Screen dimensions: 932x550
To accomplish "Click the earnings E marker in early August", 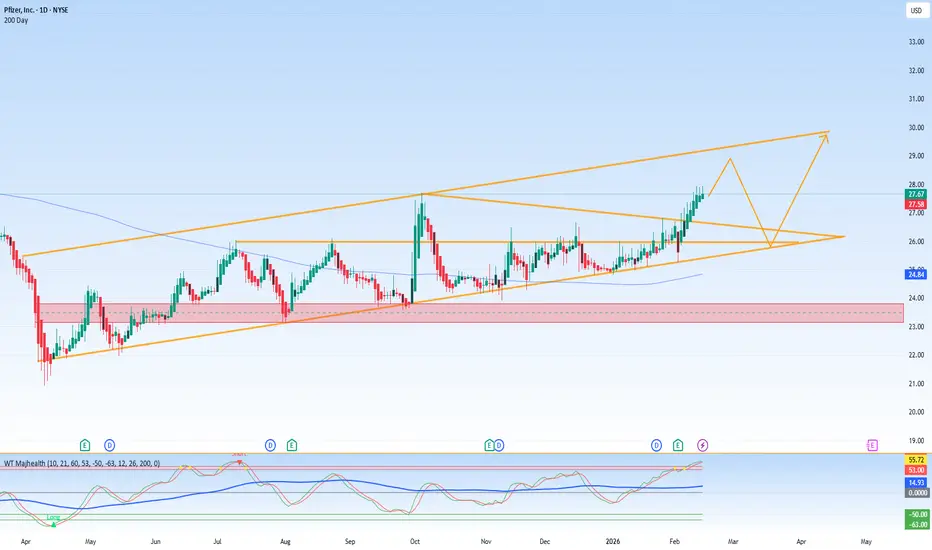I will [292, 445].
